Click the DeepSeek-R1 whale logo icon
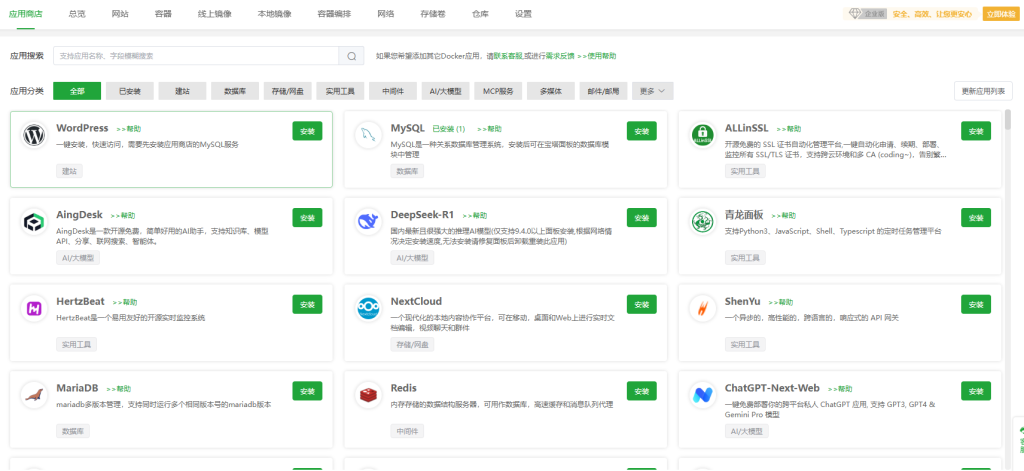1024x471 pixels. [x=368, y=222]
